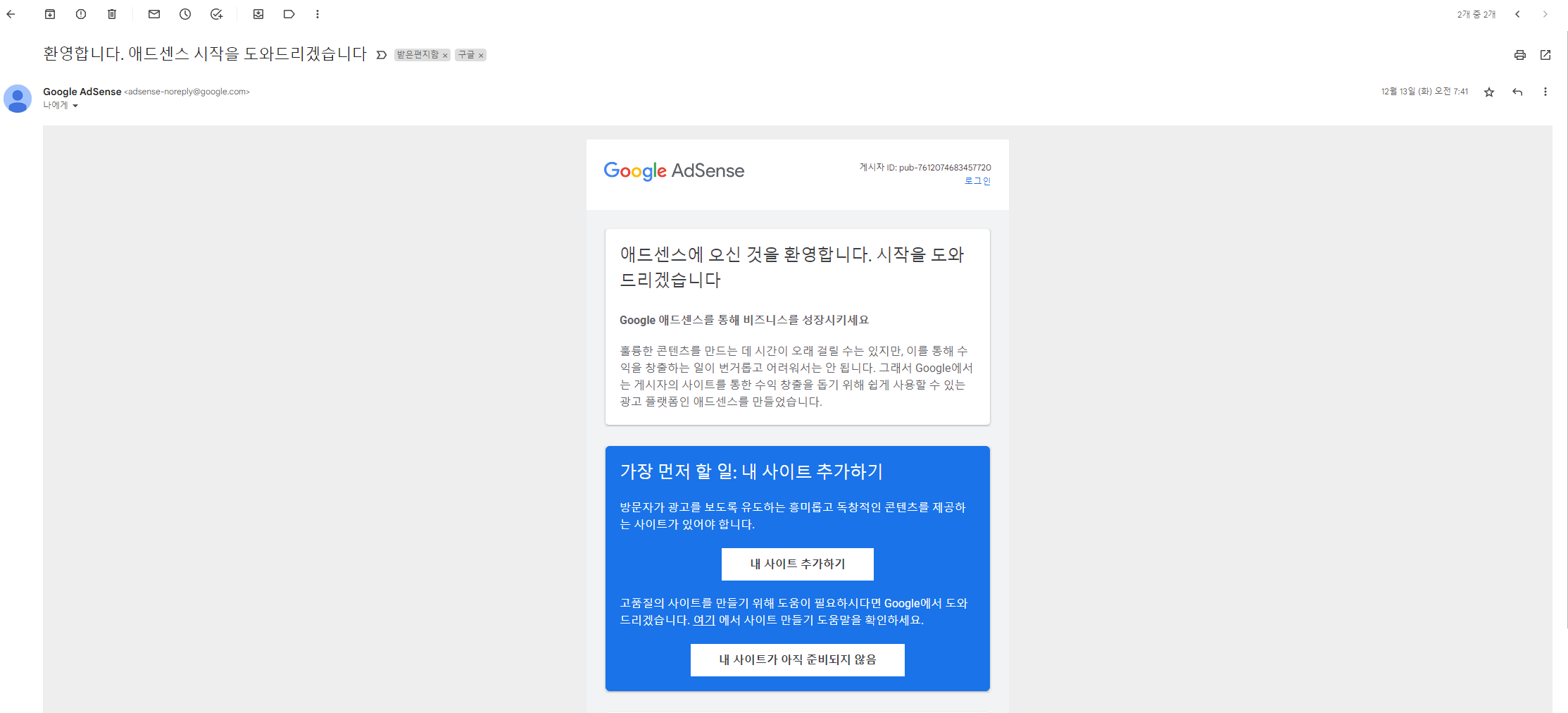Click the 가장 먼저 할 일 heading
This screenshot has width=1568, height=713.
[751, 471]
